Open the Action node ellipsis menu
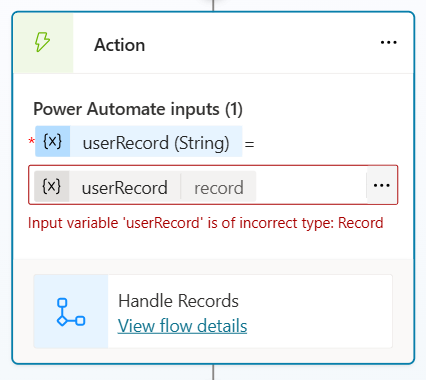This screenshot has height=380, width=426. point(388,42)
